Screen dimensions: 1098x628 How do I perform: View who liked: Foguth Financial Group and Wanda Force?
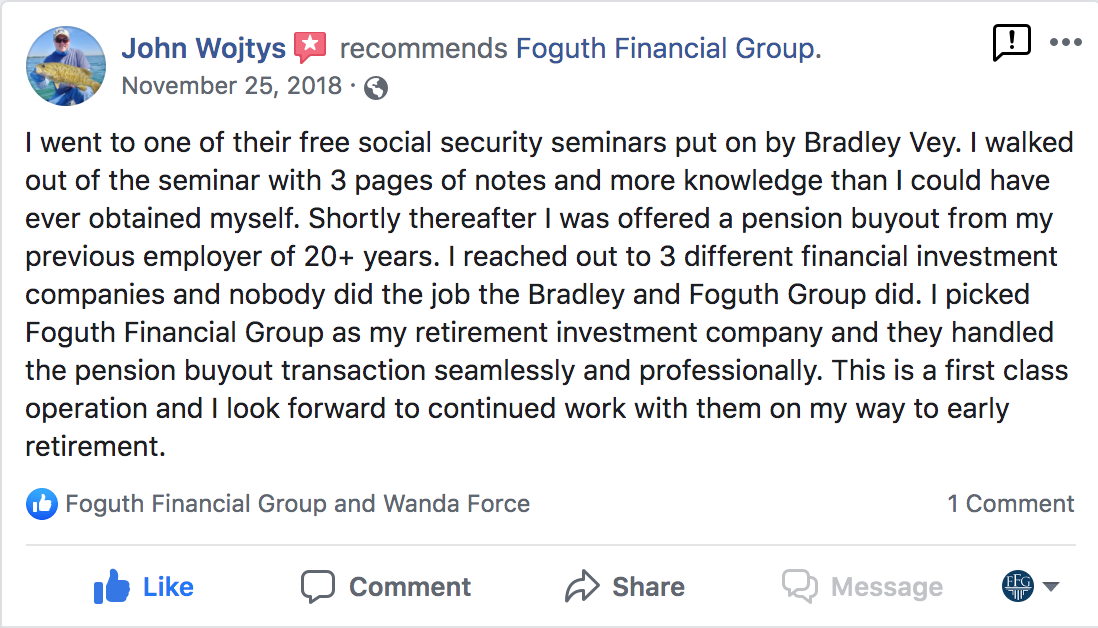click(x=297, y=504)
